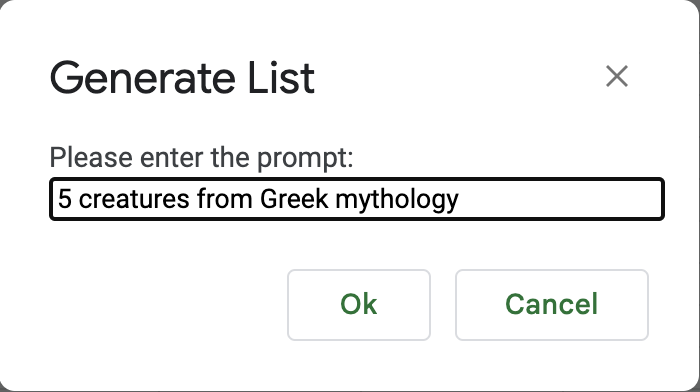Confirm the prompt with Ok
The width and height of the screenshot is (700, 392).
click(x=359, y=305)
